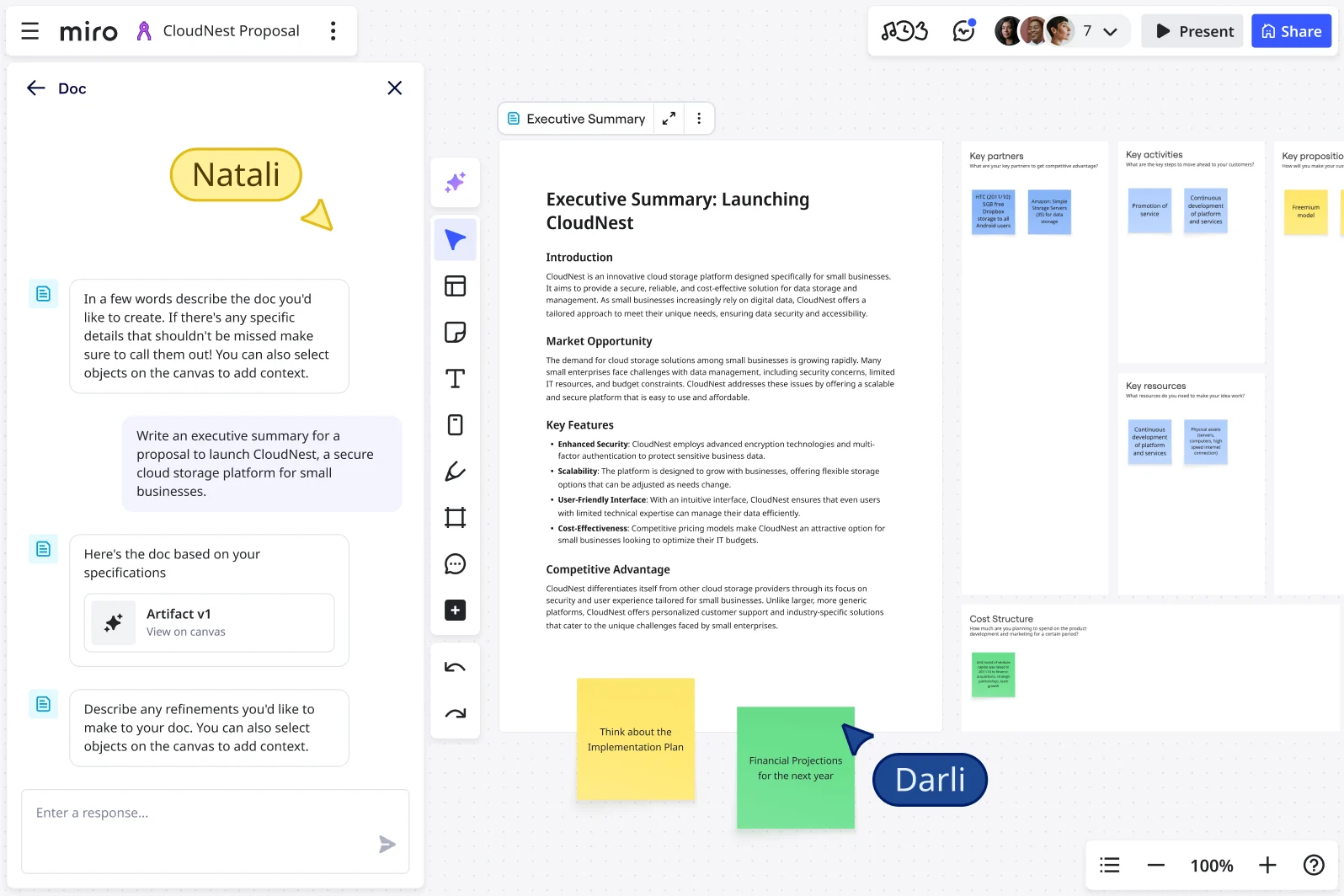Click the Key partners heading

[x=996, y=156]
